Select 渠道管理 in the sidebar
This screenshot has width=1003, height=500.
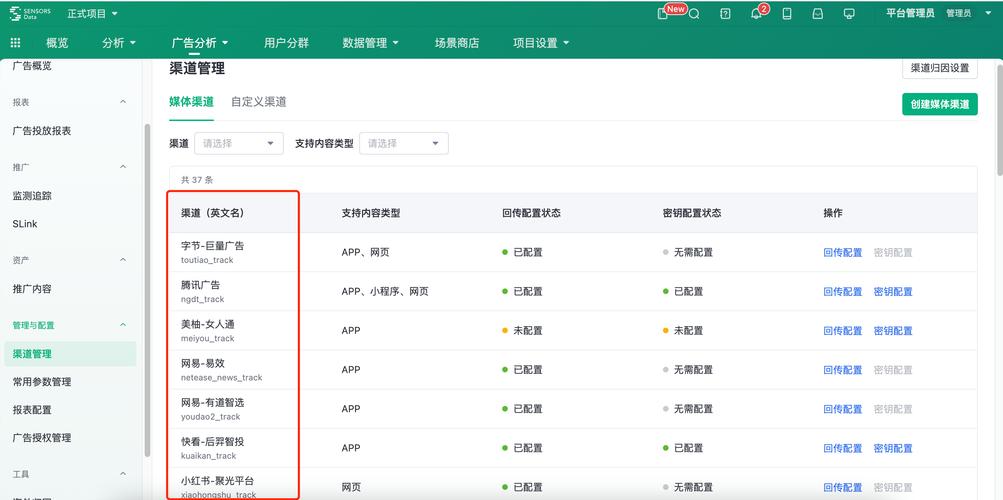coord(70,354)
